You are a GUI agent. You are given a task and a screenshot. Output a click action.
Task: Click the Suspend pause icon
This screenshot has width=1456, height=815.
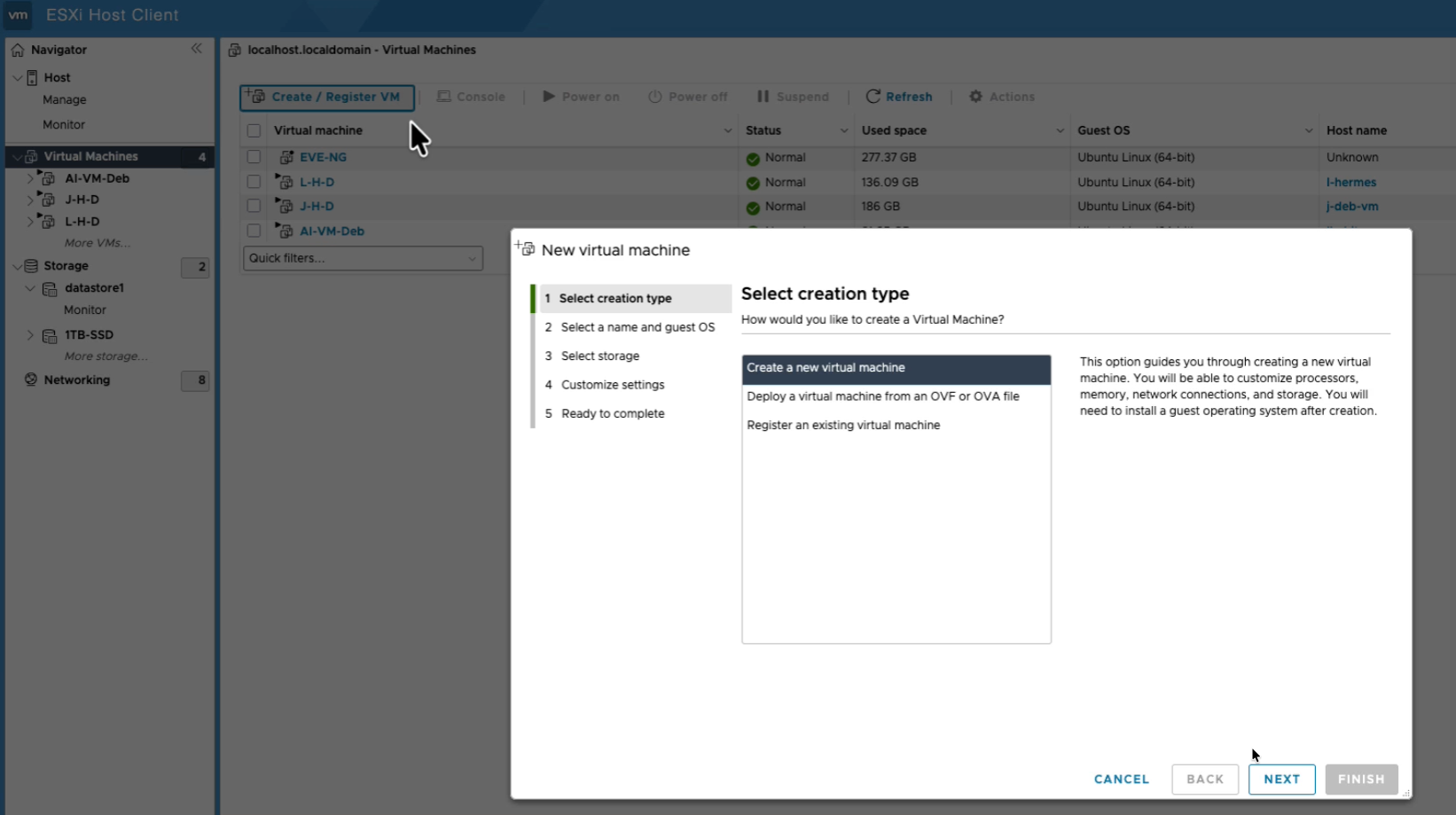(763, 96)
